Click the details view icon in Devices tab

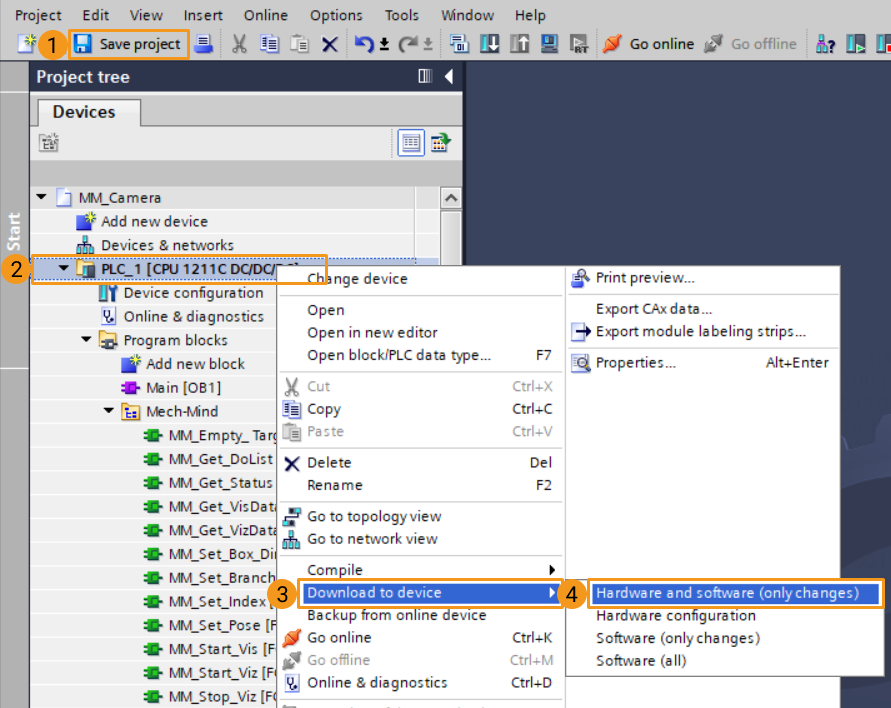[411, 143]
